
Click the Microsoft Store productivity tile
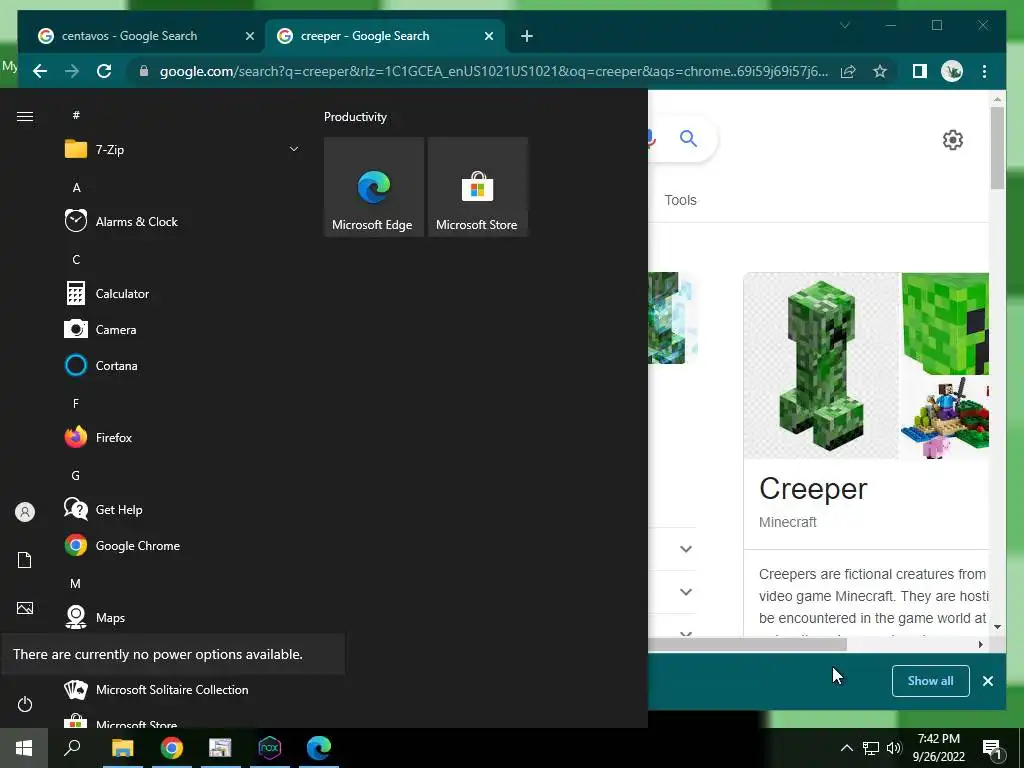click(477, 187)
